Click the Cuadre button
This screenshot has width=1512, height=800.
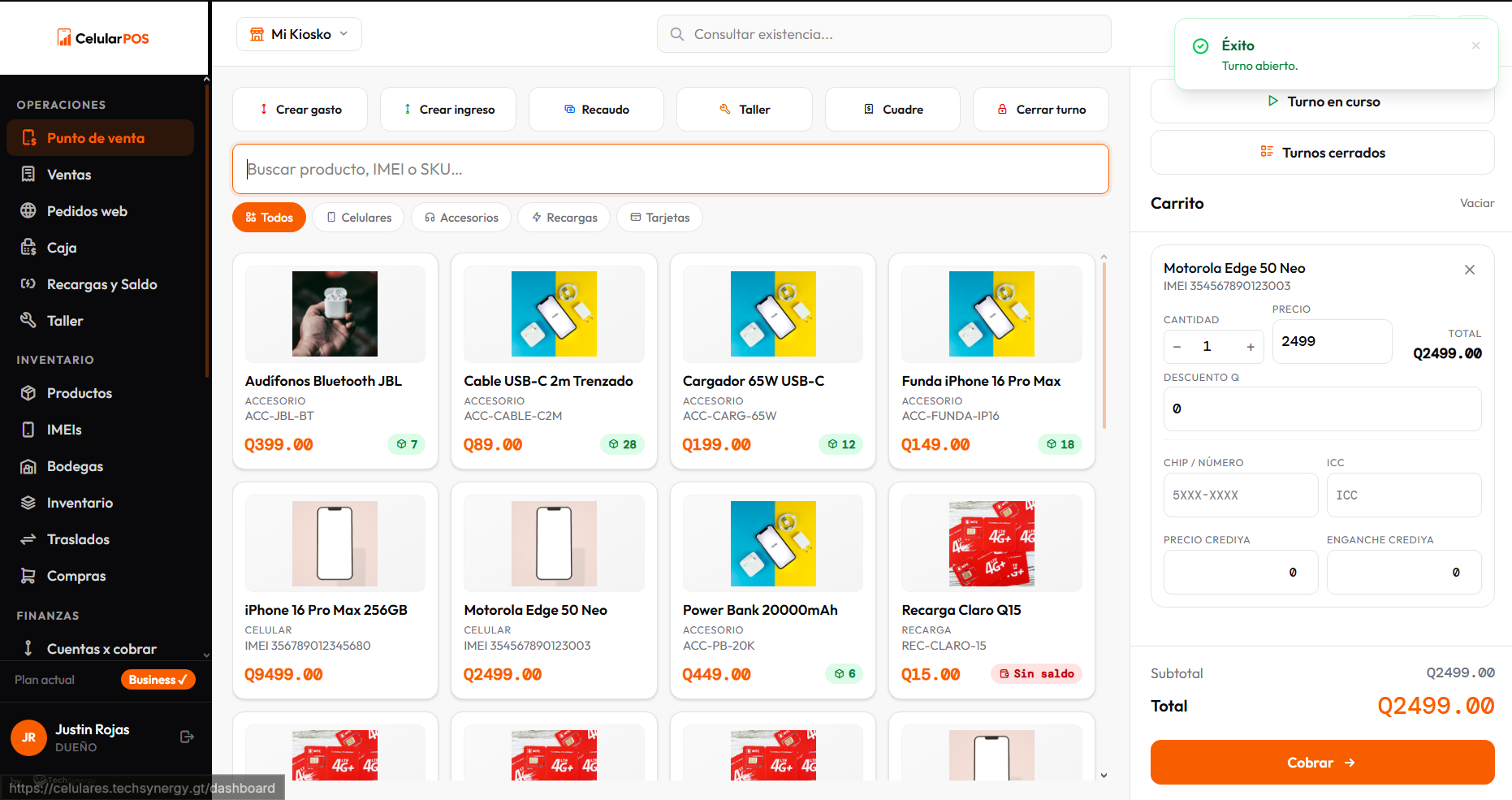click(x=892, y=109)
